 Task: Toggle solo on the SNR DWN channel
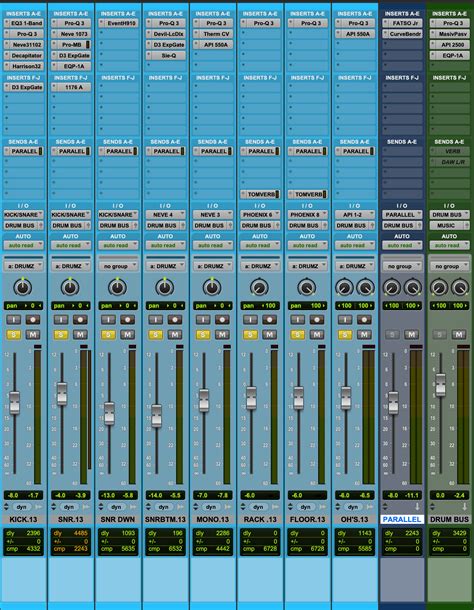108,335
